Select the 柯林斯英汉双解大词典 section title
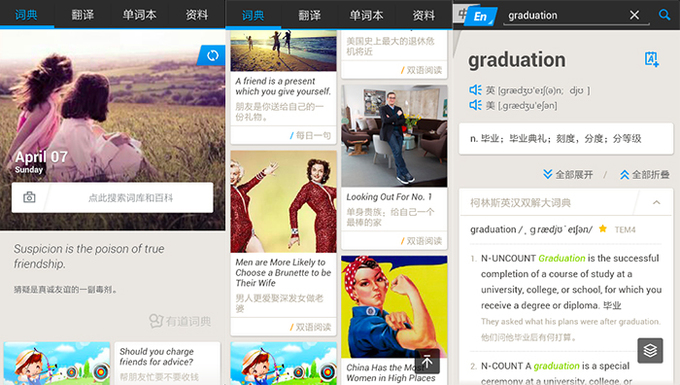680x385 pixels. pyautogui.click(x=520, y=202)
